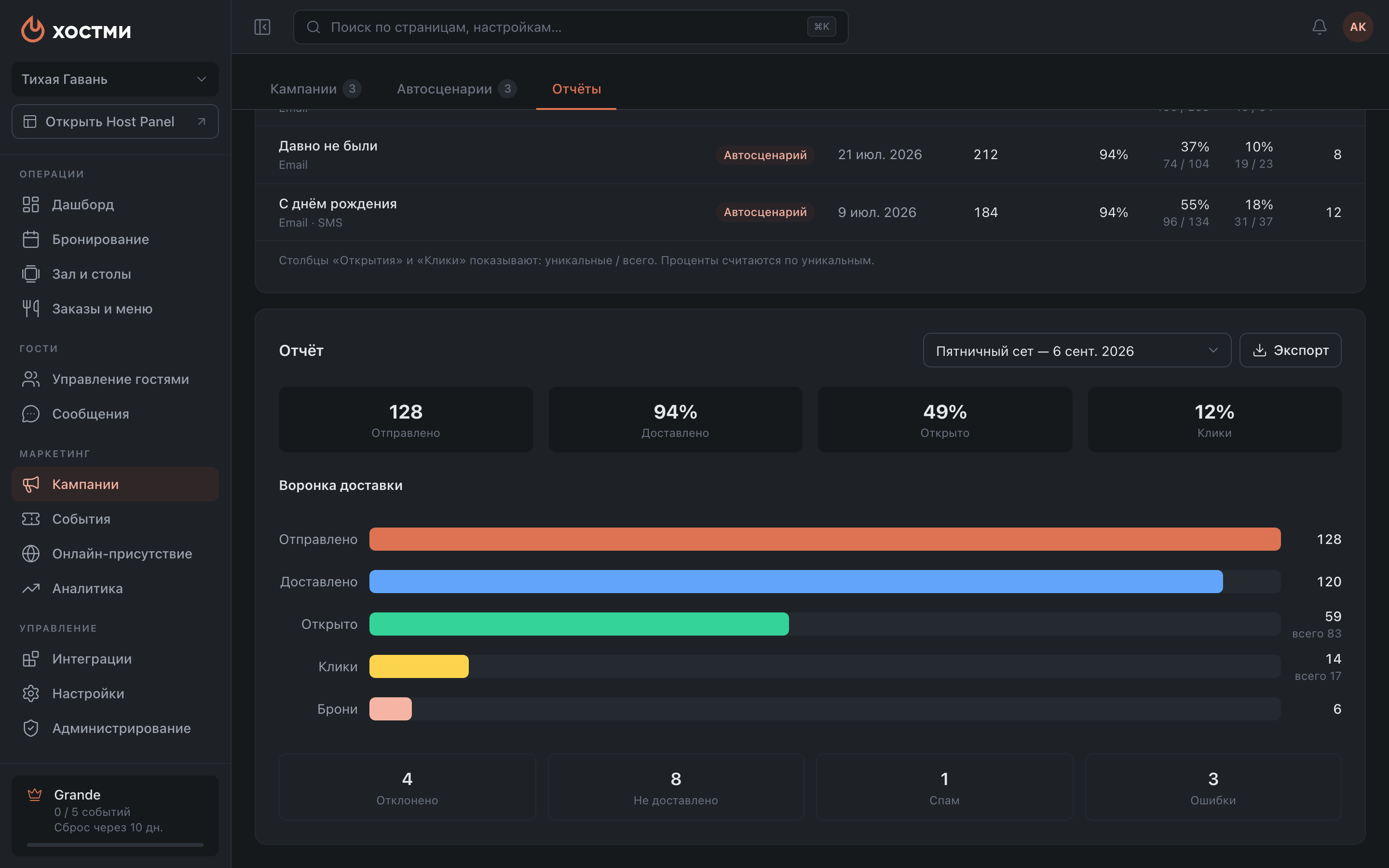Click the Управление гостями people icon
1389x868 pixels.
[31, 379]
